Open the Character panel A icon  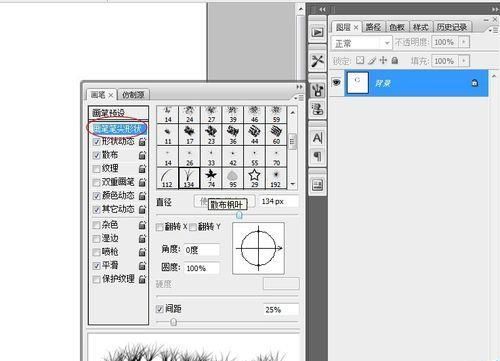tap(317, 137)
